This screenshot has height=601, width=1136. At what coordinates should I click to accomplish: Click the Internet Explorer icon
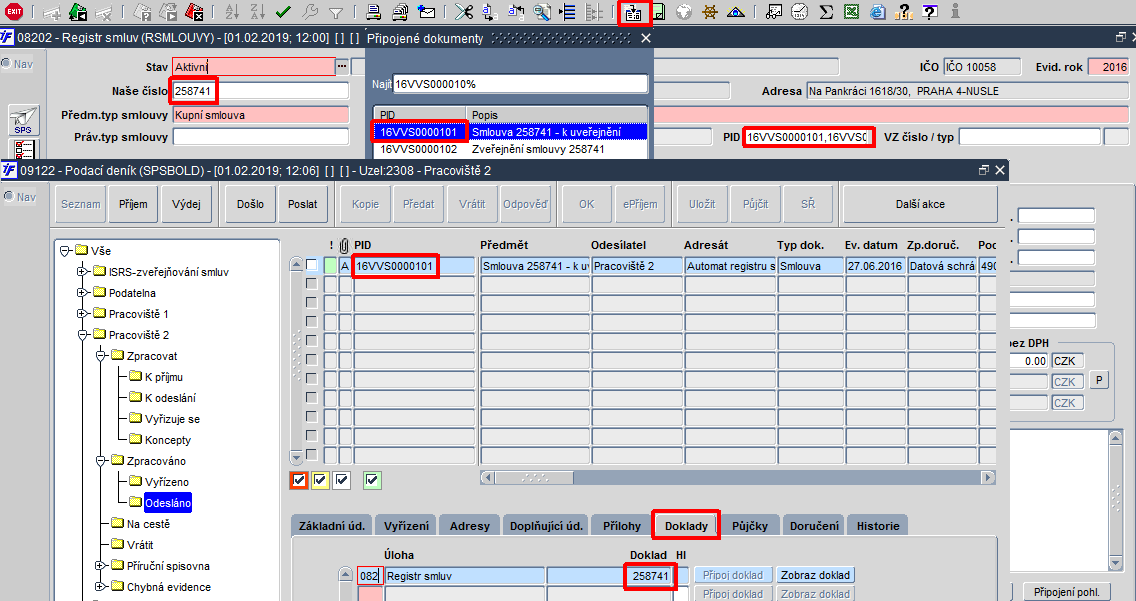[877, 12]
